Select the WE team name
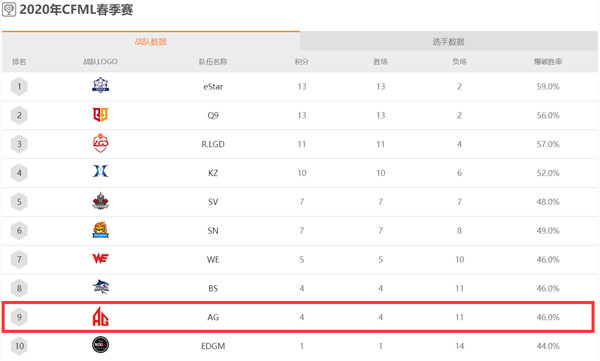The image size is (600, 361). (x=213, y=260)
